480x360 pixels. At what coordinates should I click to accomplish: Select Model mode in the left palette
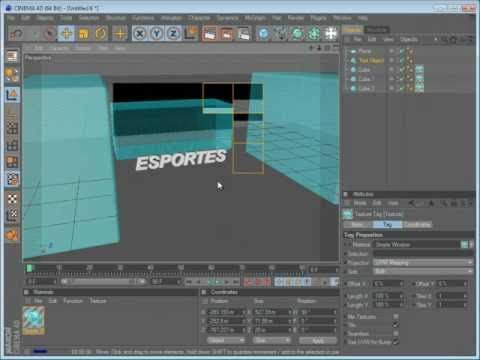(x=12, y=75)
